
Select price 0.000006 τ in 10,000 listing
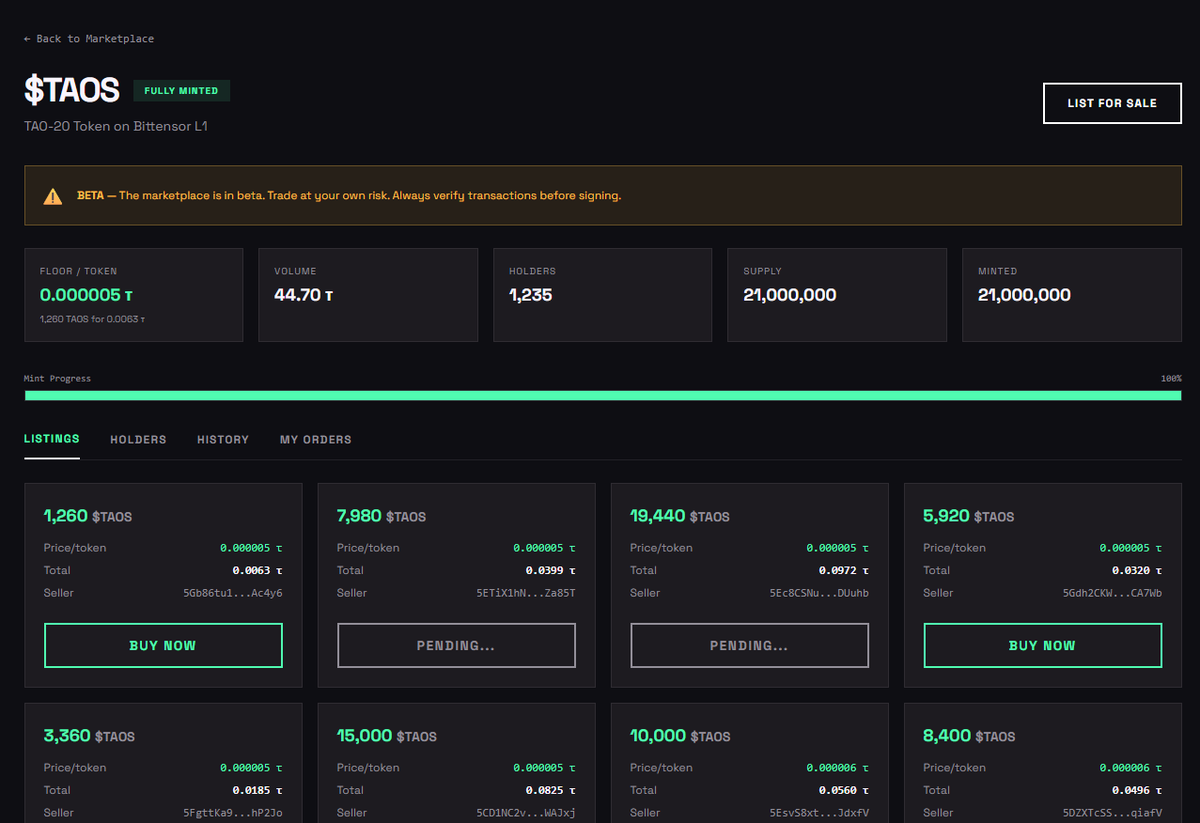pyautogui.click(x=838, y=768)
